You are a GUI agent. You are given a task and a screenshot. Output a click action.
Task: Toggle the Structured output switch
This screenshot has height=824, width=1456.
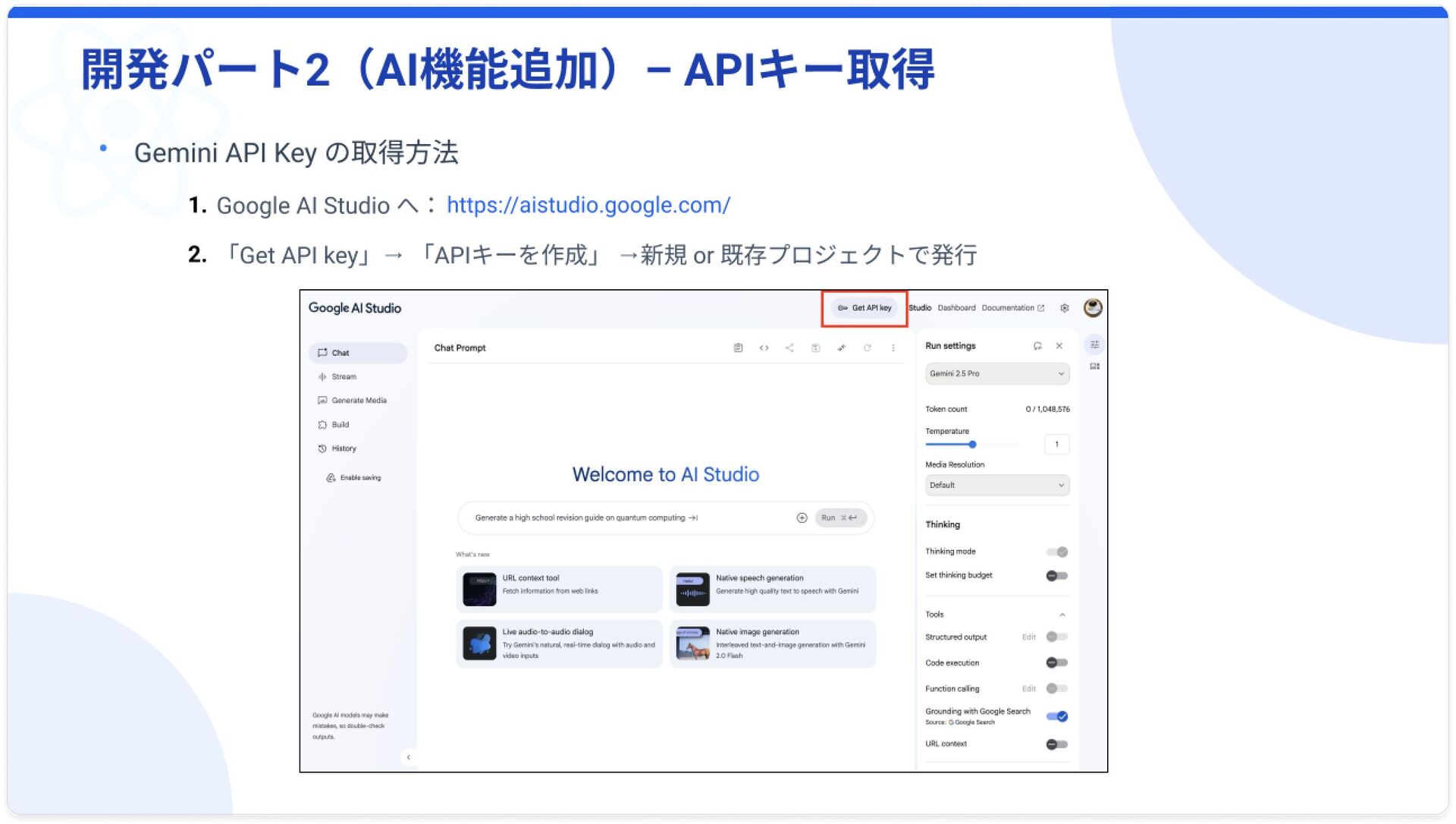pyautogui.click(x=1057, y=637)
